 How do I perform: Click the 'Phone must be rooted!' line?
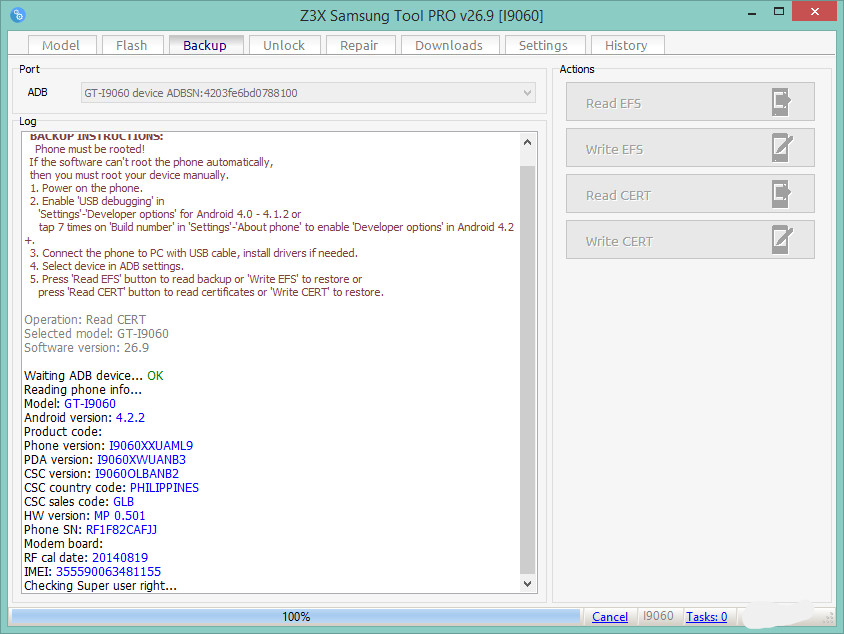click(90, 149)
